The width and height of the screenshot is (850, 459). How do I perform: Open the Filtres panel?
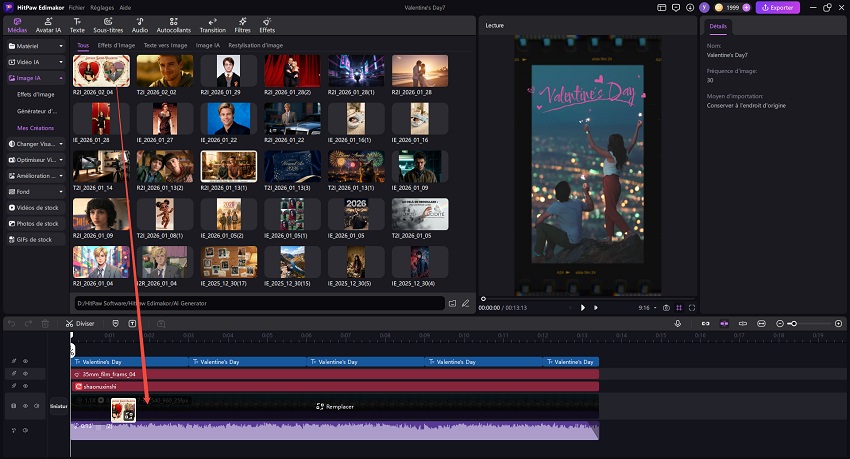[243, 25]
